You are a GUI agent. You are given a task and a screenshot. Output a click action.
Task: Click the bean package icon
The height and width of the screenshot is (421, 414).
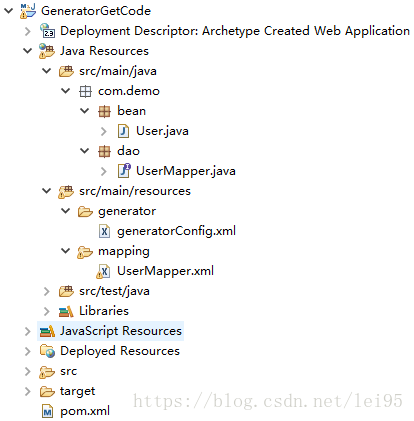(x=104, y=111)
